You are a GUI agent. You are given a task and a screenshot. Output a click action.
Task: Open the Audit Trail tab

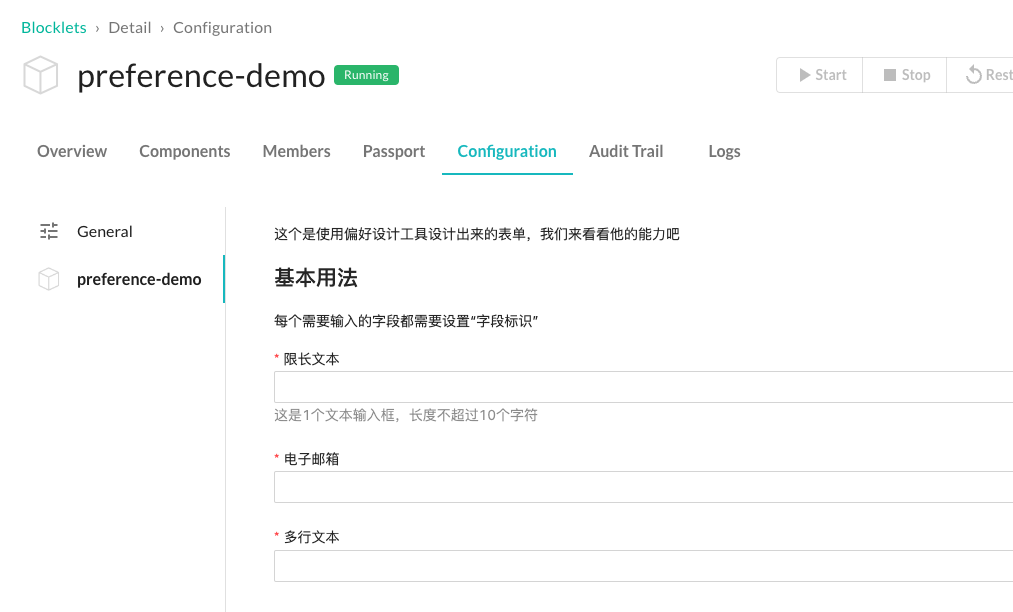point(626,152)
